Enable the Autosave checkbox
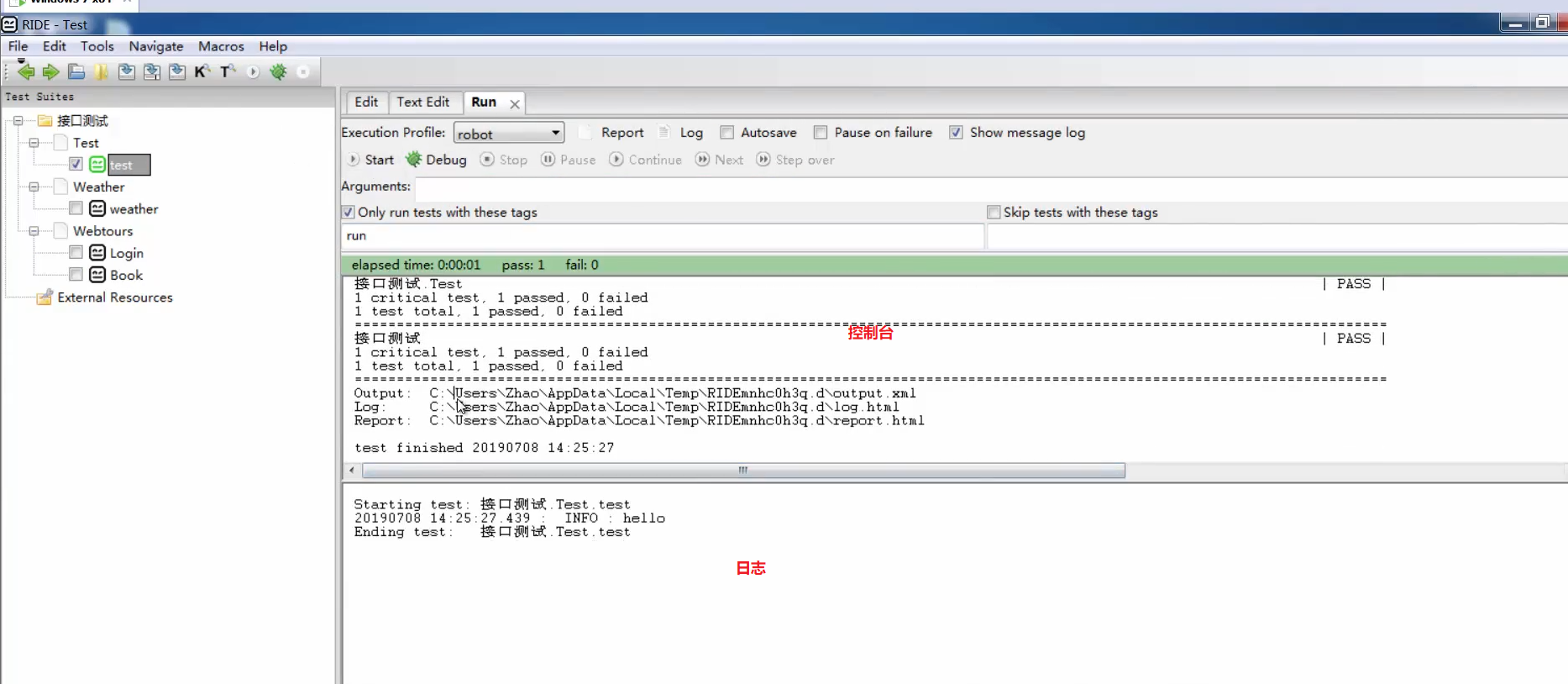This screenshot has height=684, width=1568. 727,132
